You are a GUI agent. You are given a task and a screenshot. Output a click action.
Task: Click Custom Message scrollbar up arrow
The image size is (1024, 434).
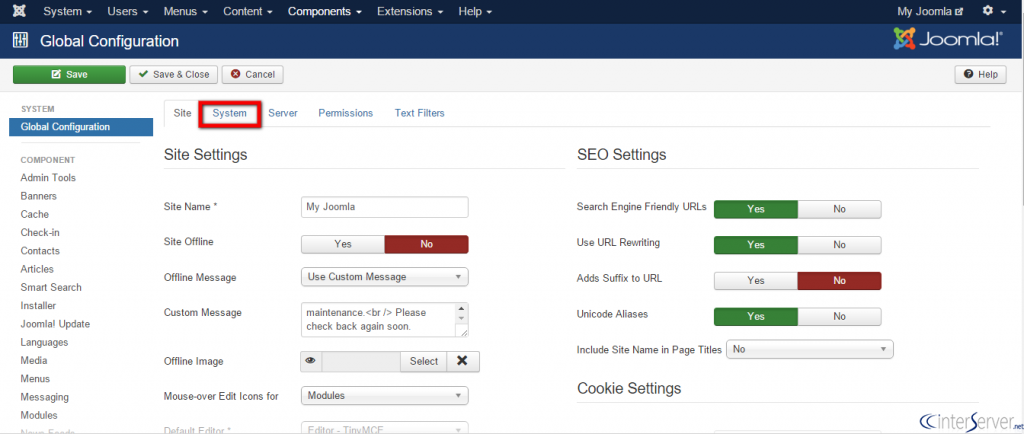click(x=462, y=309)
